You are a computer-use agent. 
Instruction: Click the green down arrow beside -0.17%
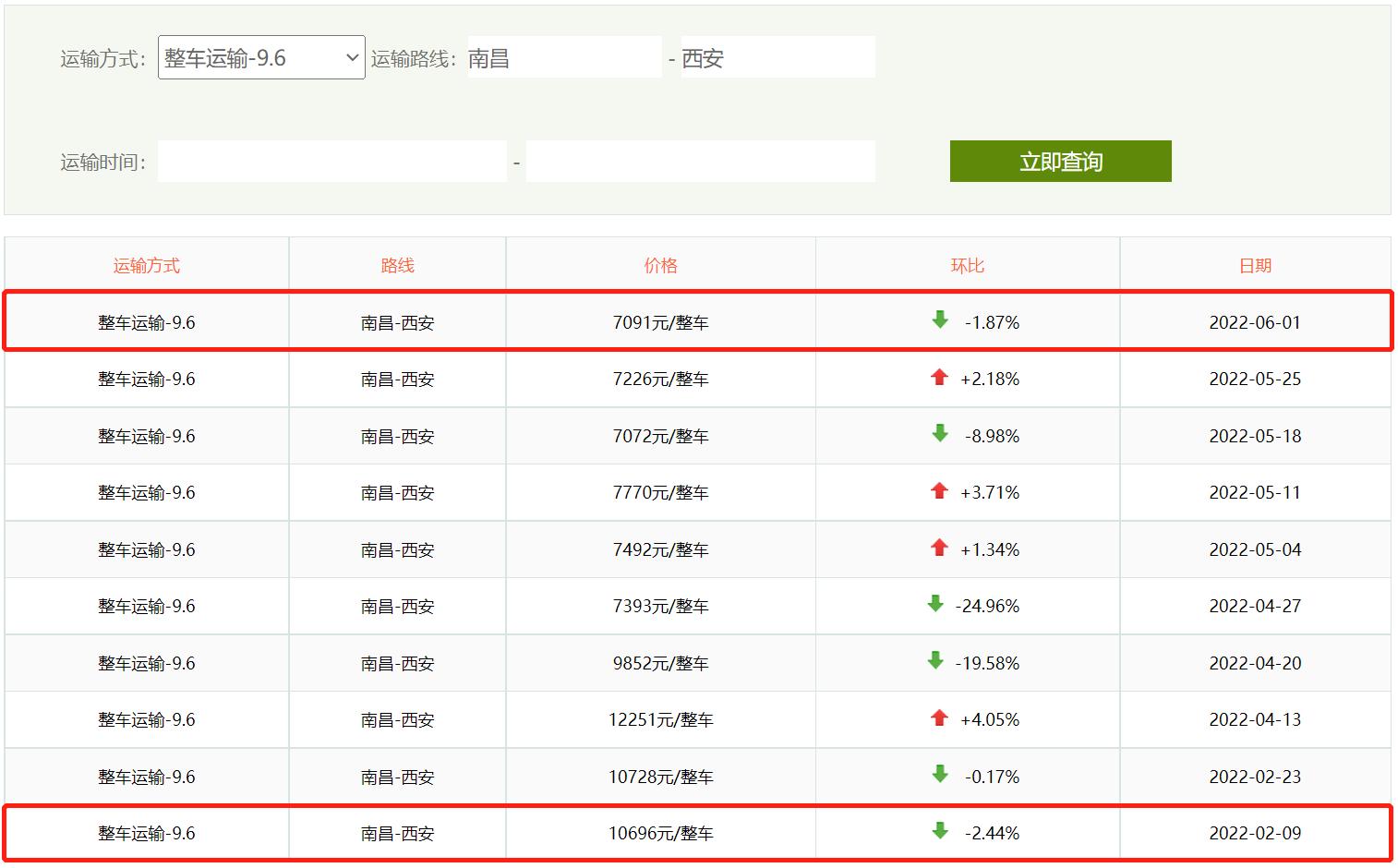click(939, 776)
